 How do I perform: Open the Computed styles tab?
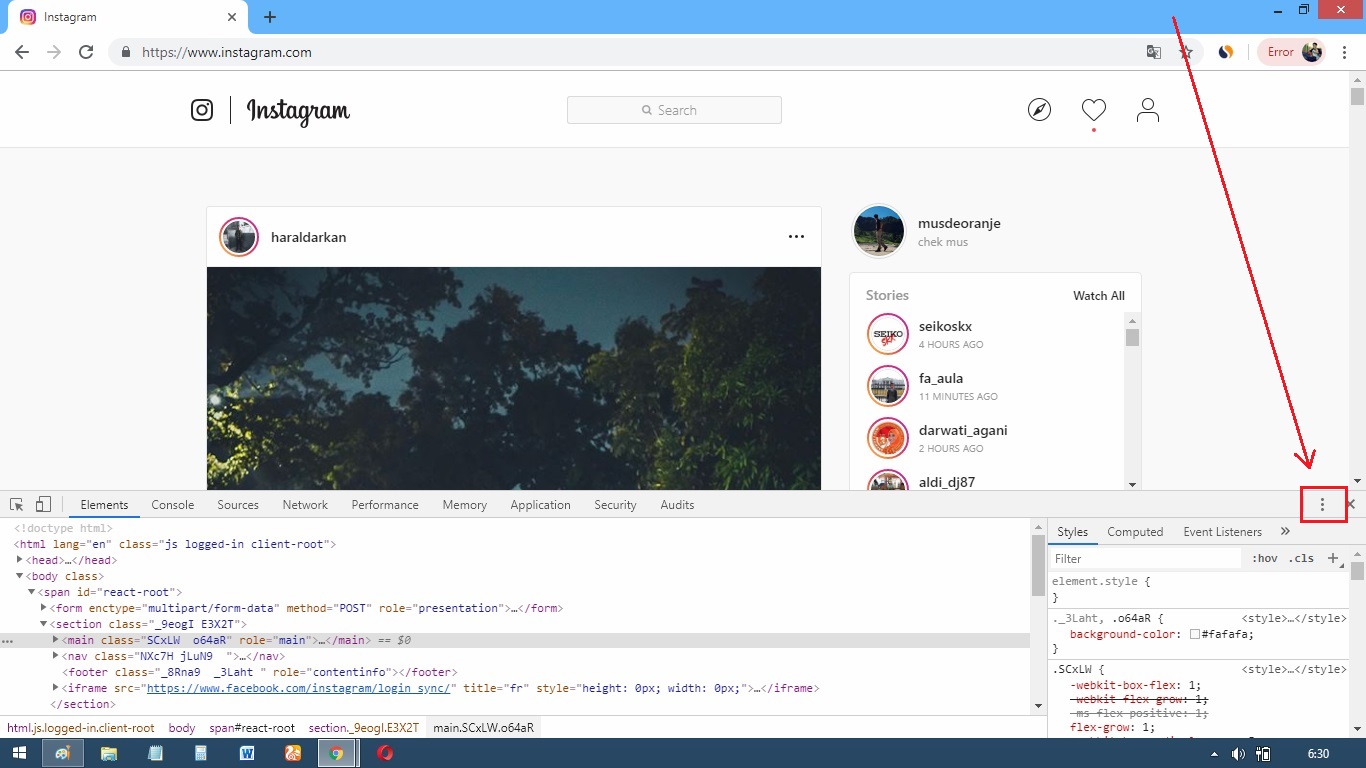(1135, 532)
